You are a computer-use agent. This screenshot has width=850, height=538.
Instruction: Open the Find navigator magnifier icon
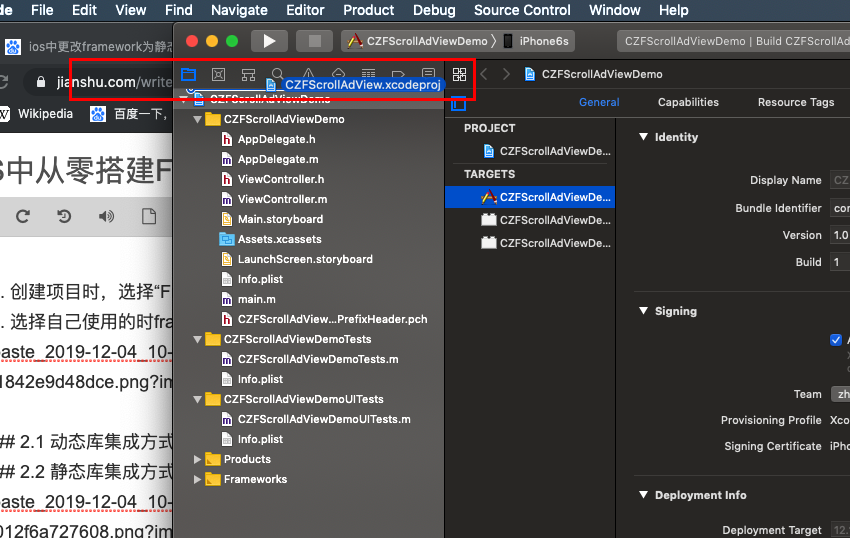click(278, 74)
